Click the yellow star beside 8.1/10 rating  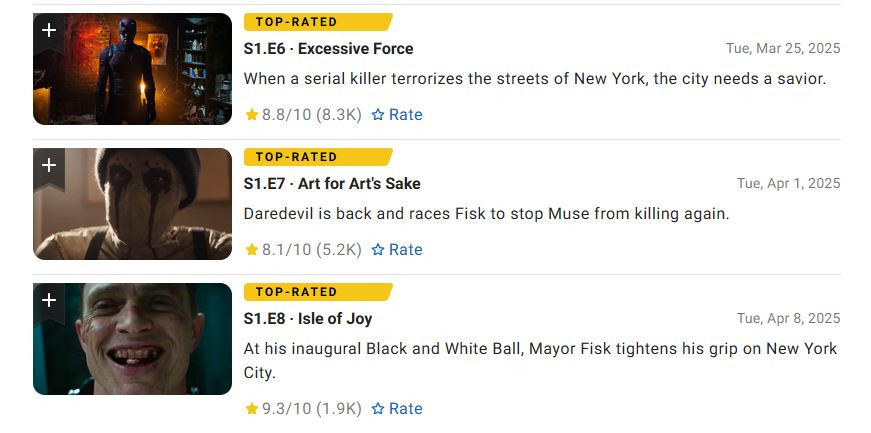252,250
